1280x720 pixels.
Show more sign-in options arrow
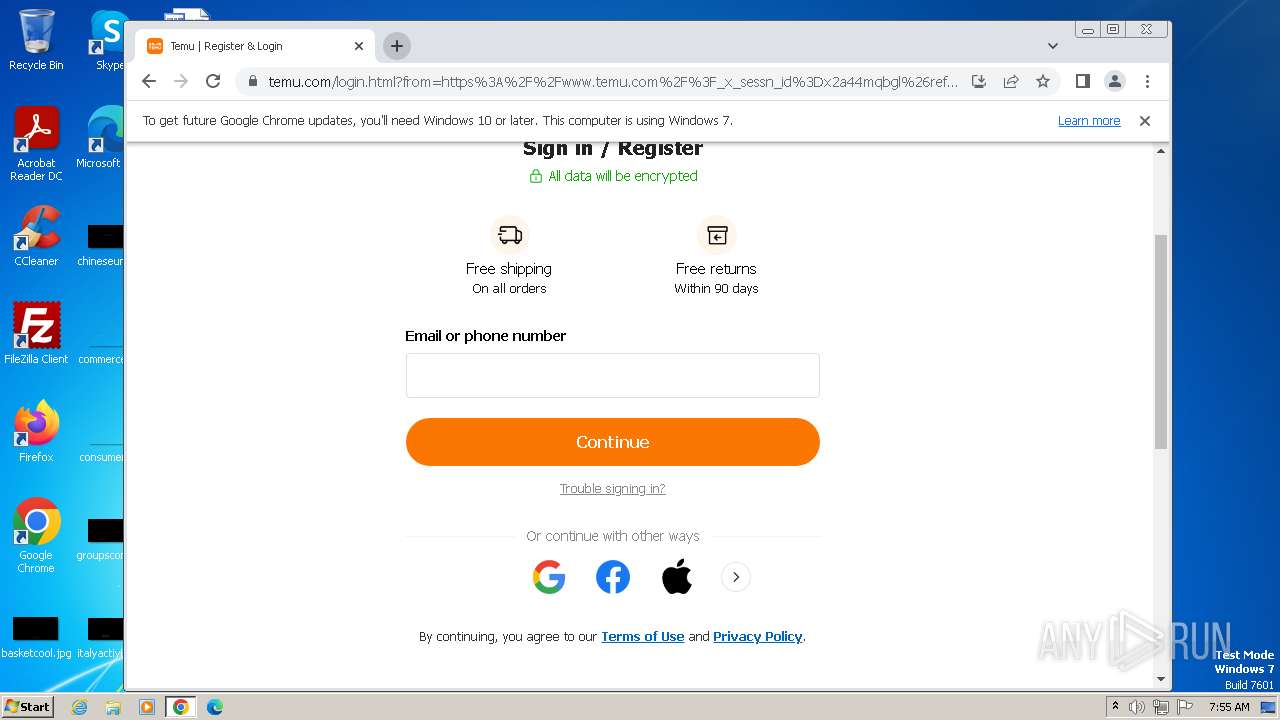tap(736, 577)
